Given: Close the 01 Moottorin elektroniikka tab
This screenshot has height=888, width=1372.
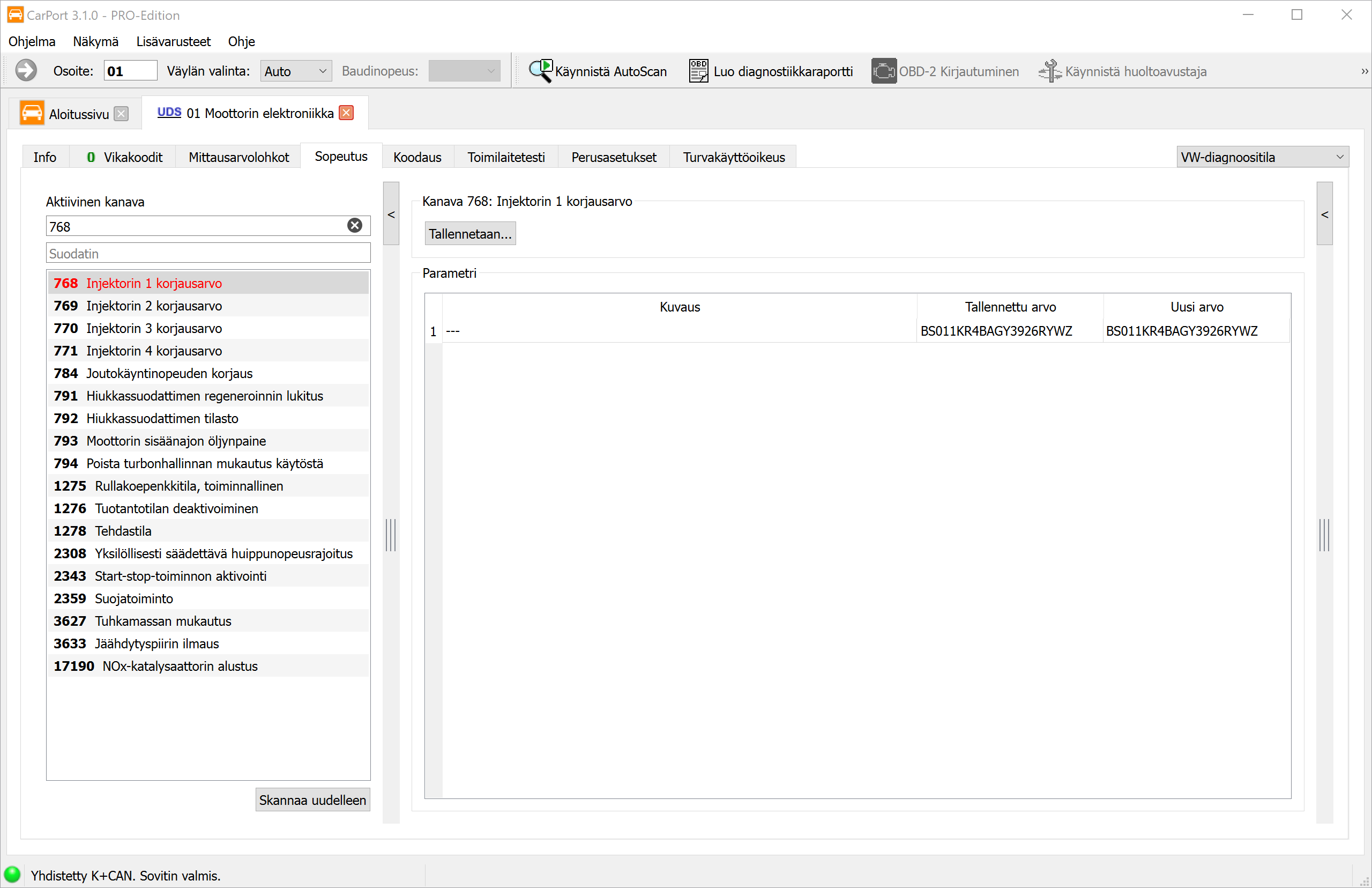Looking at the screenshot, I should (x=346, y=113).
